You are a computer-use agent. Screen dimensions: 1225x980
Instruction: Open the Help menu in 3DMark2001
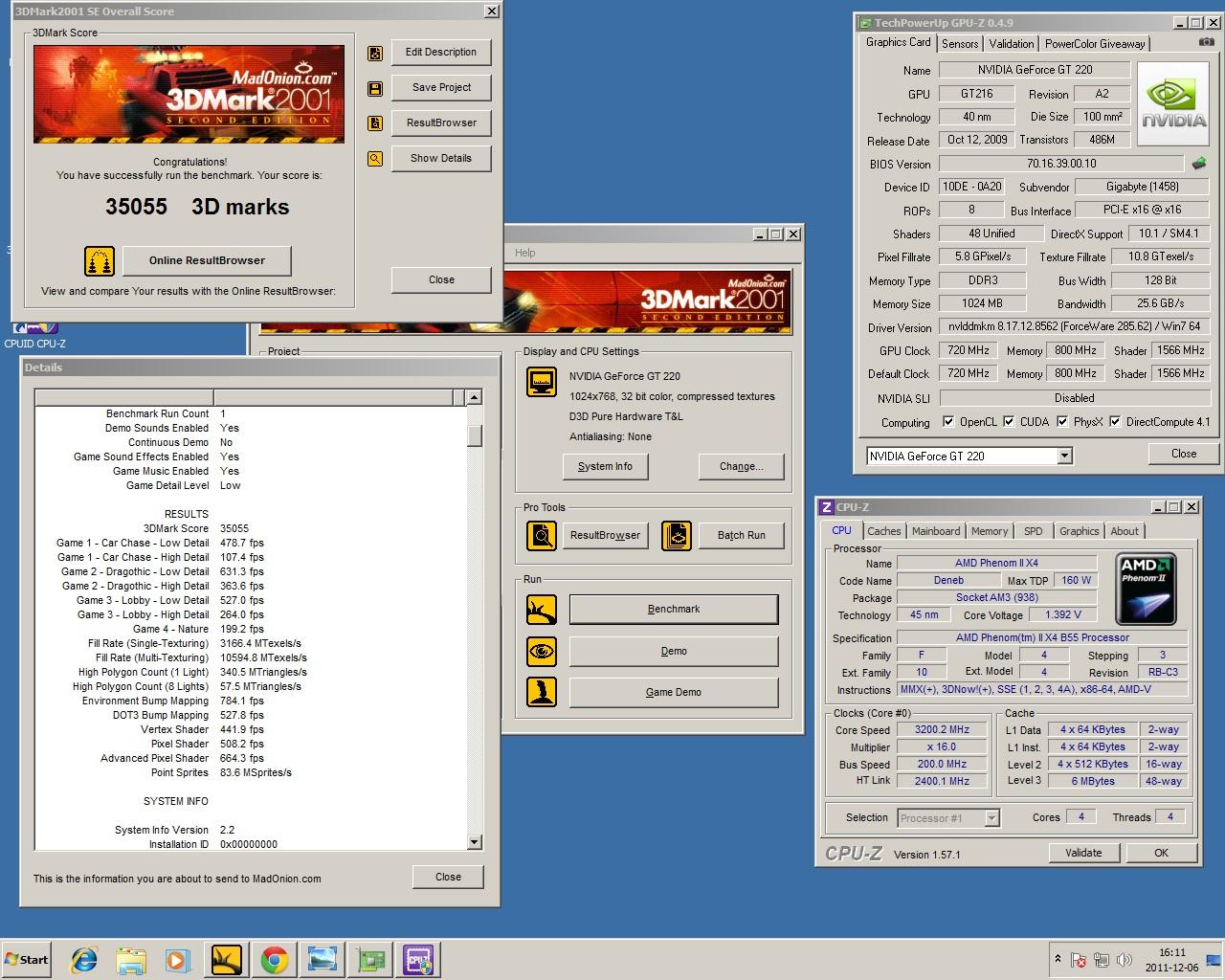coord(525,253)
